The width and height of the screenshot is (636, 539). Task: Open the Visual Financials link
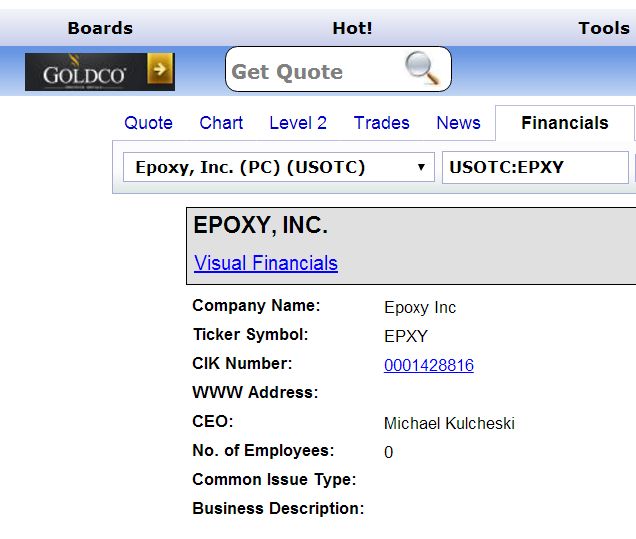point(266,263)
